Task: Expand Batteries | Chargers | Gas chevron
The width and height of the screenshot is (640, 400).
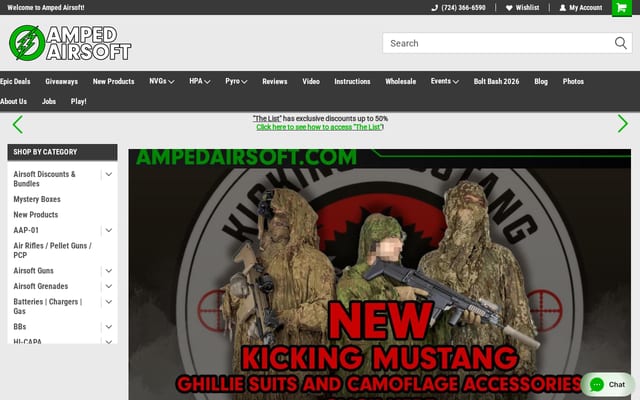Action: coord(109,302)
